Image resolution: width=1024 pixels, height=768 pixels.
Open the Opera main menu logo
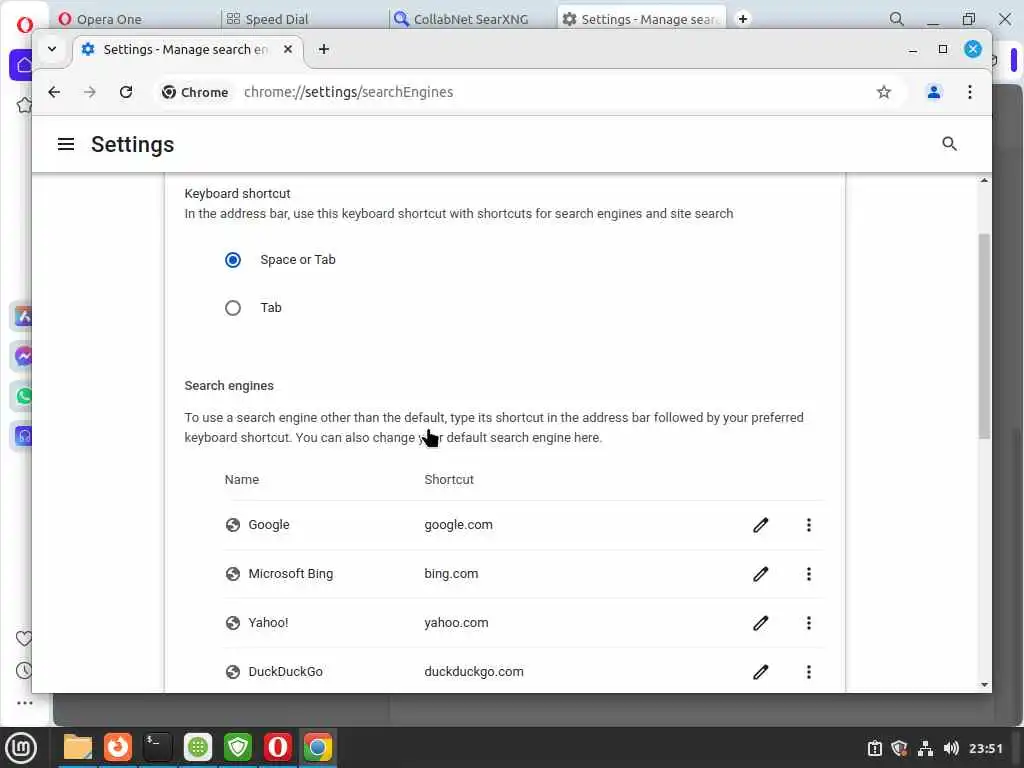pos(24,24)
